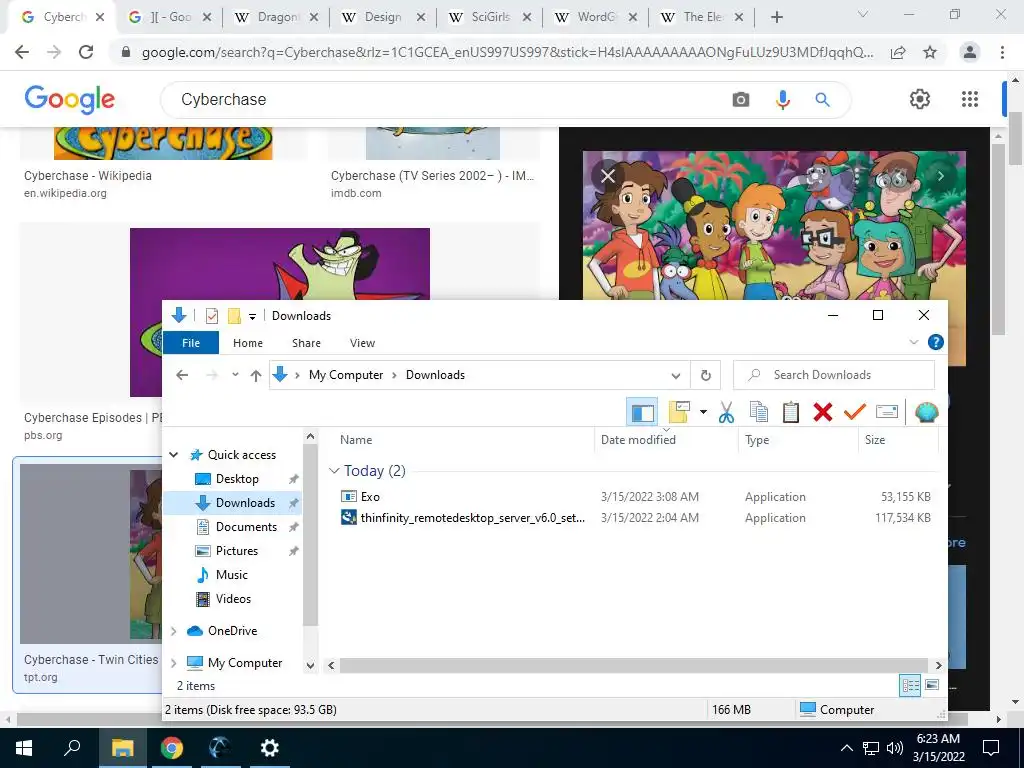Select the thinfinity_remotedesktop_server setup file
The height and width of the screenshot is (768, 1024).
click(463, 518)
